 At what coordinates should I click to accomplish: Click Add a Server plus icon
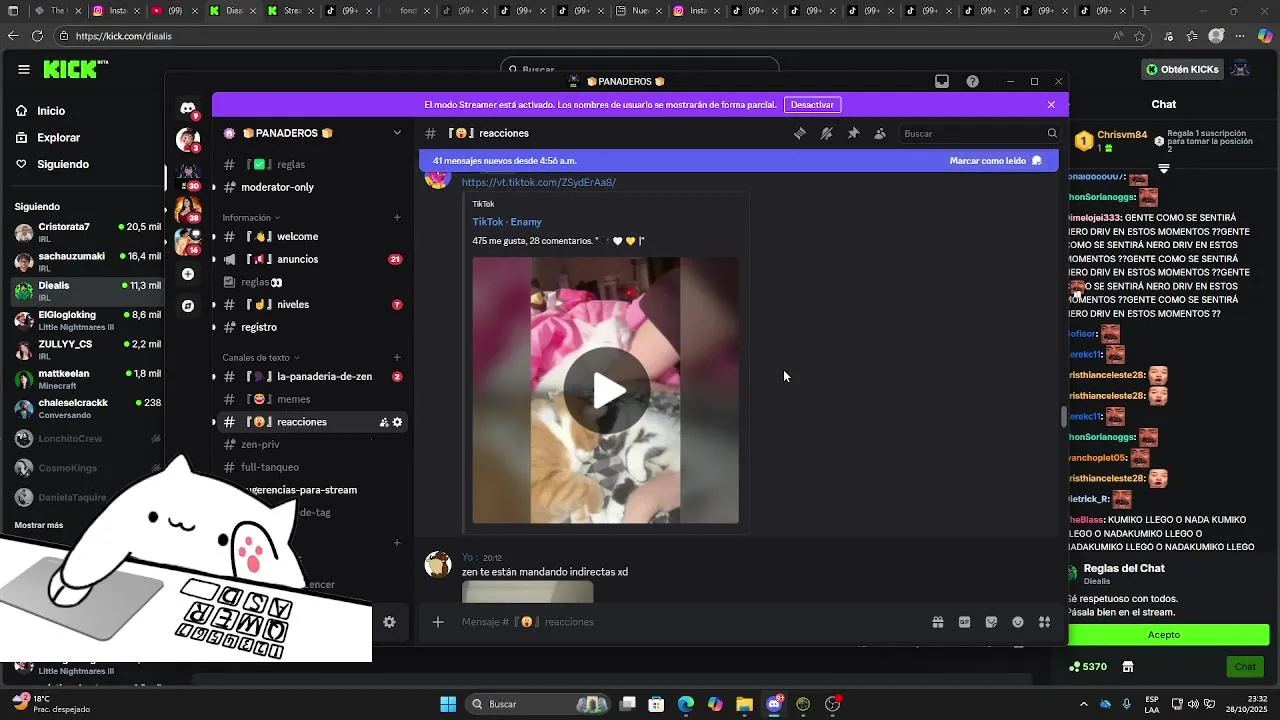click(x=188, y=274)
